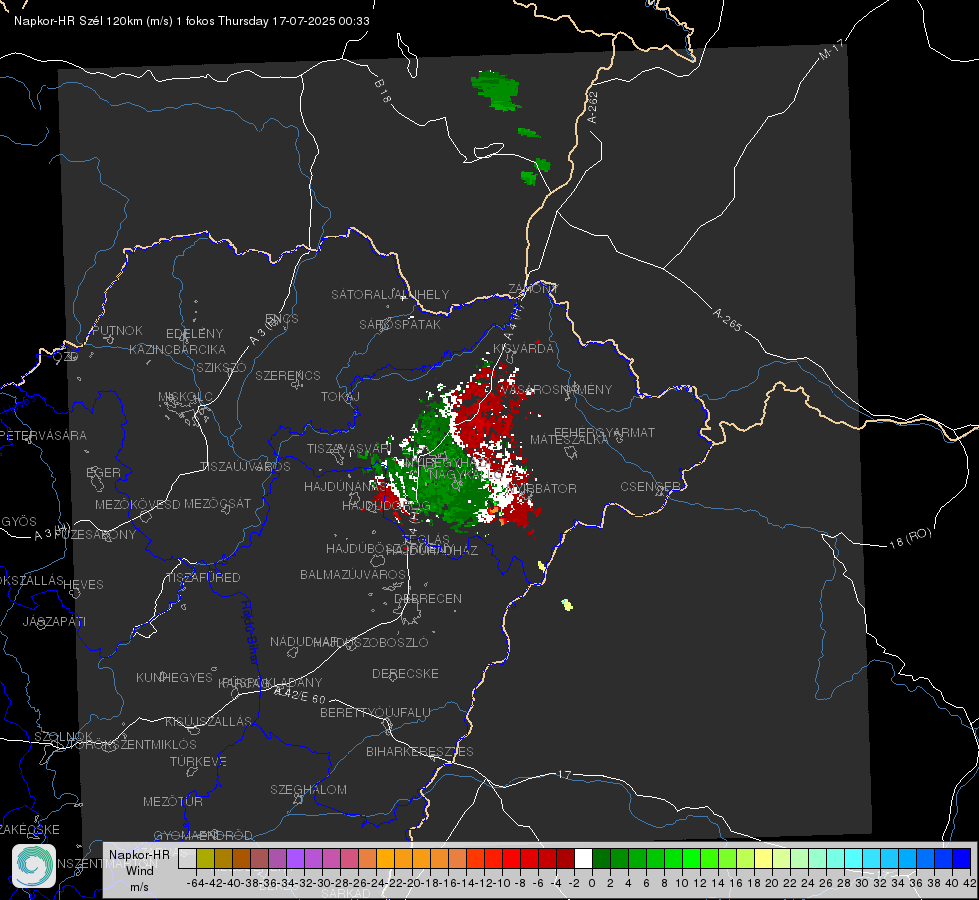
Task: Click the radar title and timestamp text
Action: (192, 21)
